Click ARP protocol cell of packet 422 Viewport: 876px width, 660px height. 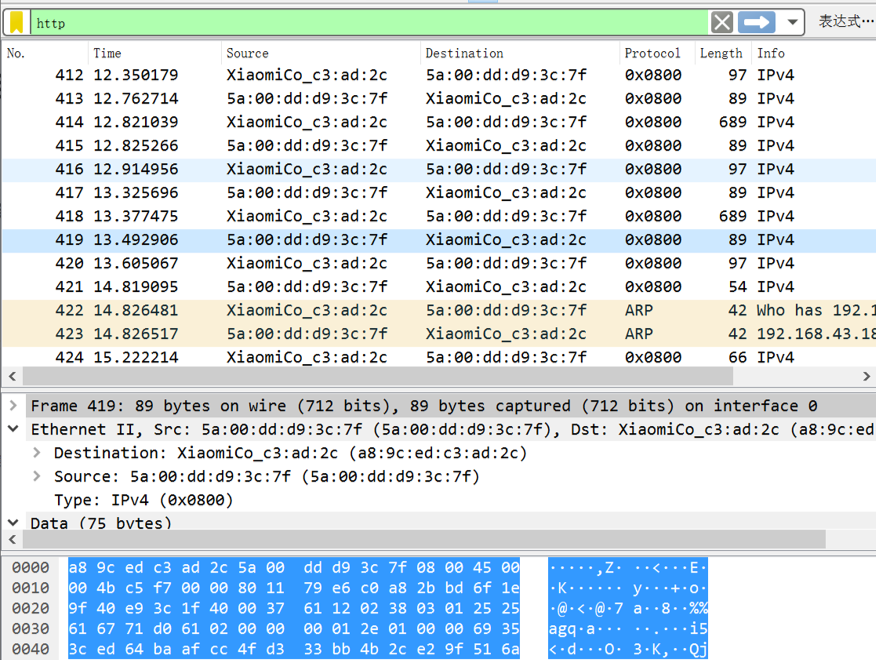click(x=639, y=310)
